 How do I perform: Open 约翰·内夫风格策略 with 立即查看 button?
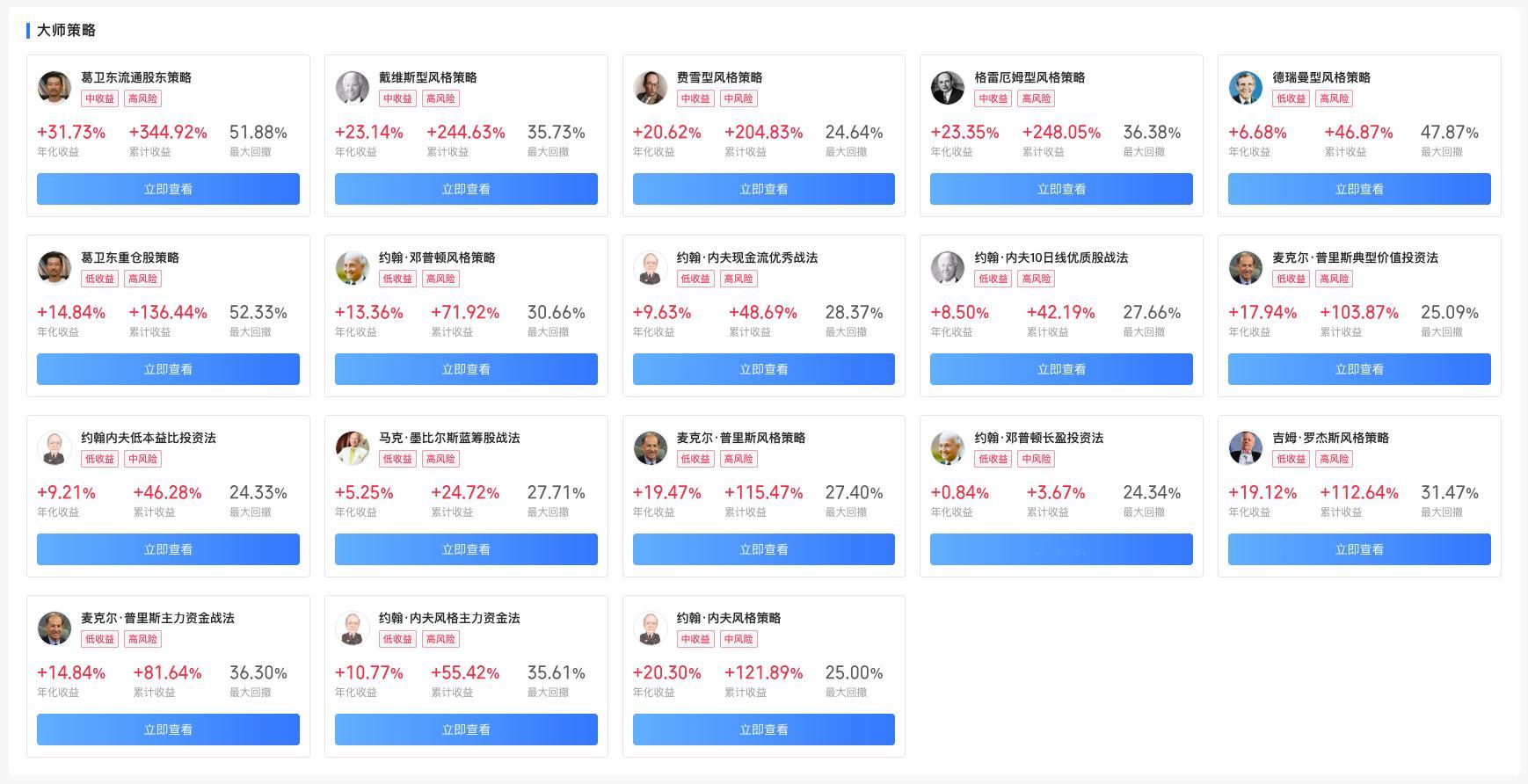763,730
